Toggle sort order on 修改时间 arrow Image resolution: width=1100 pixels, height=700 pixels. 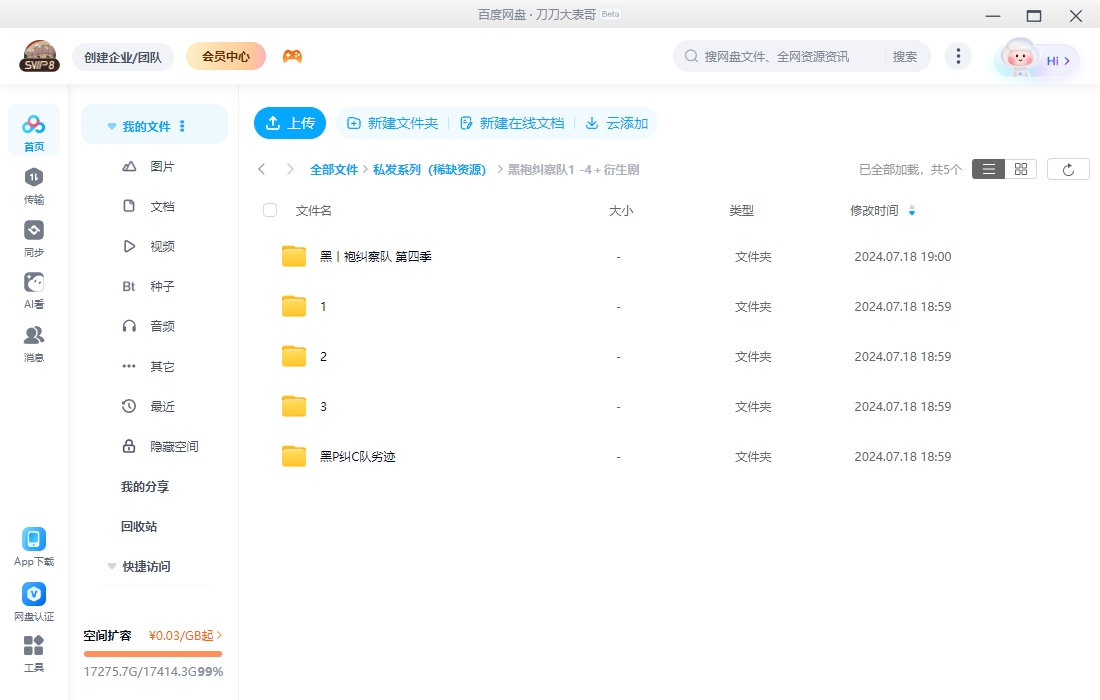point(912,210)
